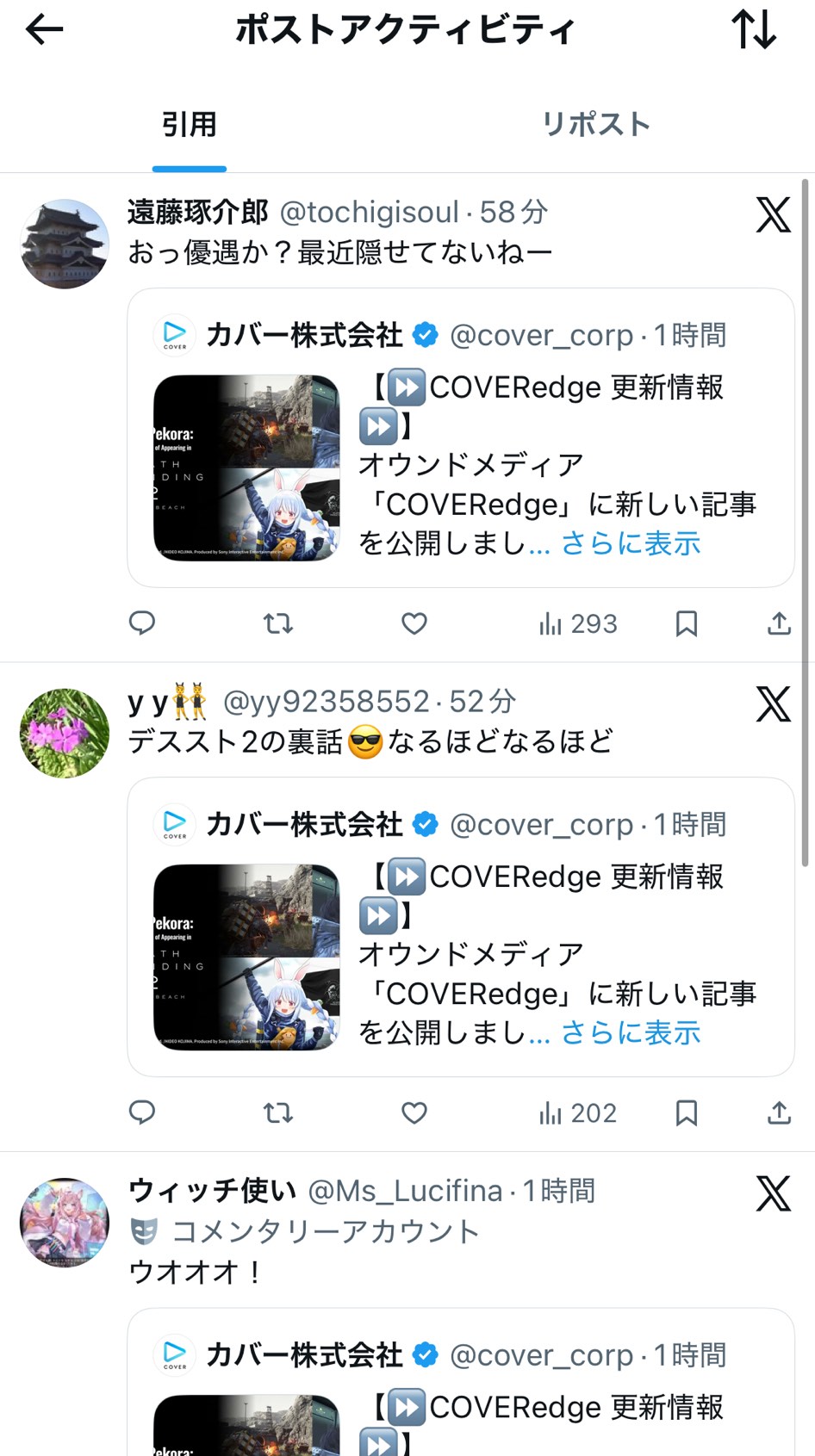This screenshot has height=1456, width=815.
Task: Repost 遠藤琢介郎's quote post
Action: (x=278, y=623)
